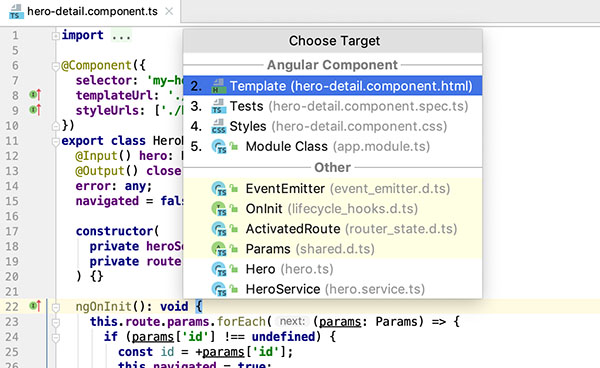The height and width of the screenshot is (368, 600).
Task: Click 'selector' property on line 7
Action: [103, 80]
